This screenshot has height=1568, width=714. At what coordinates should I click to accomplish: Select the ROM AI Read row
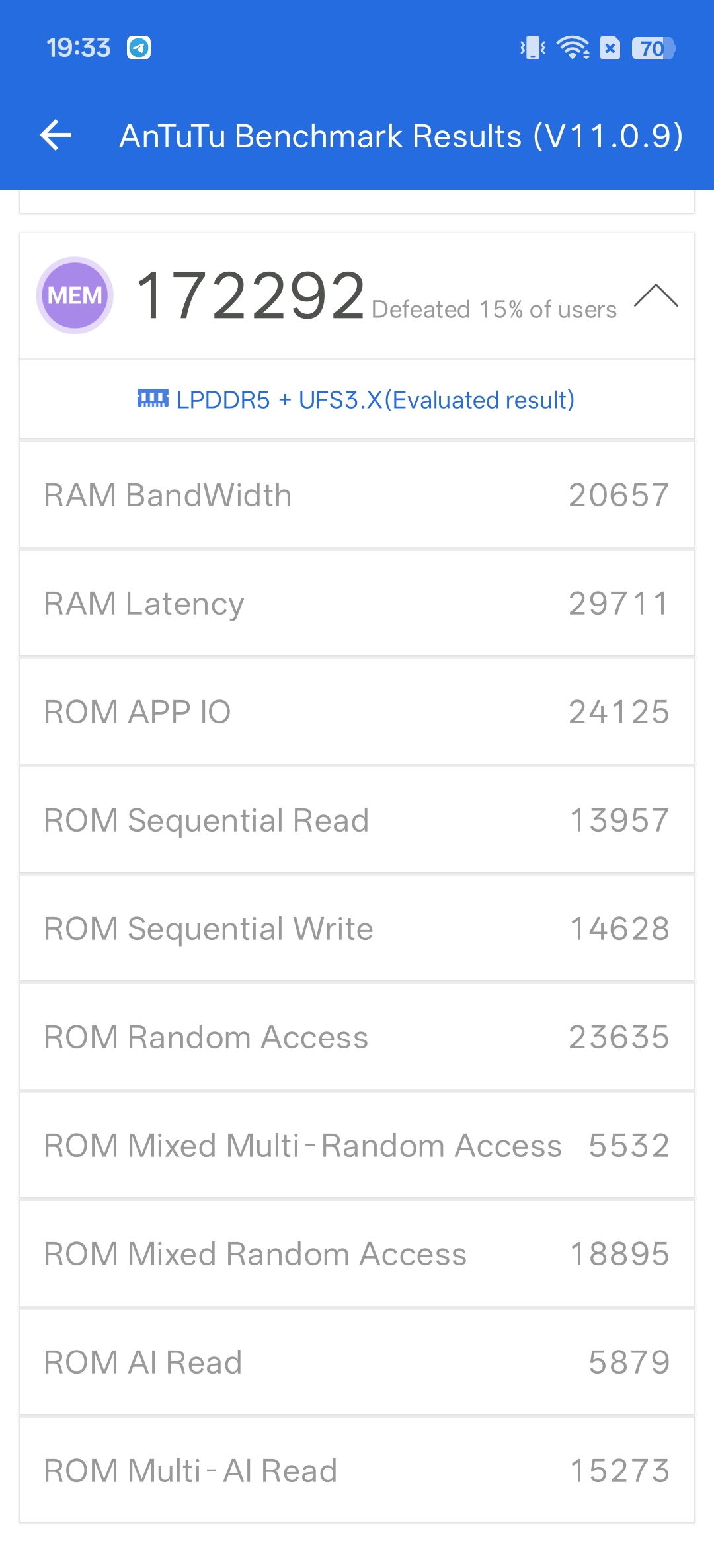(357, 1362)
